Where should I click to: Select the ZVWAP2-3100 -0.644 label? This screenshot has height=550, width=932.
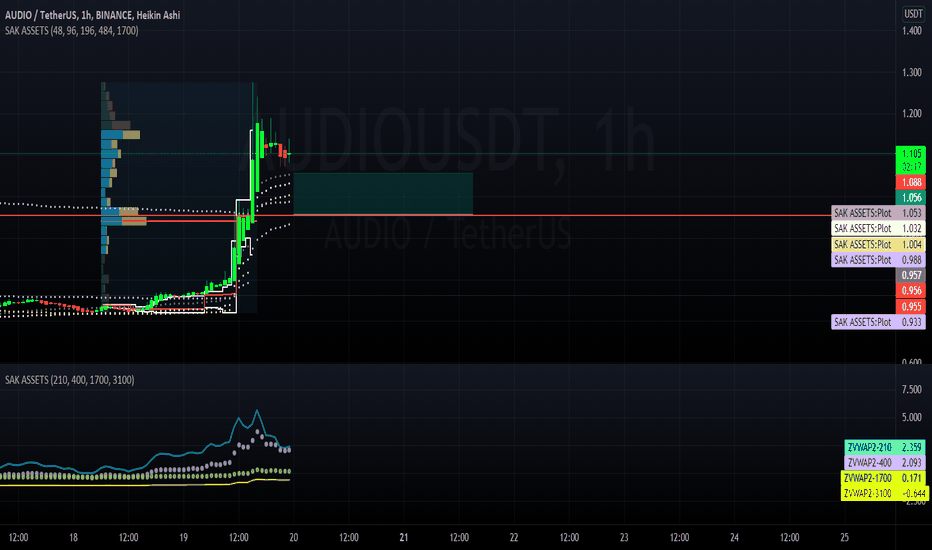(885, 494)
